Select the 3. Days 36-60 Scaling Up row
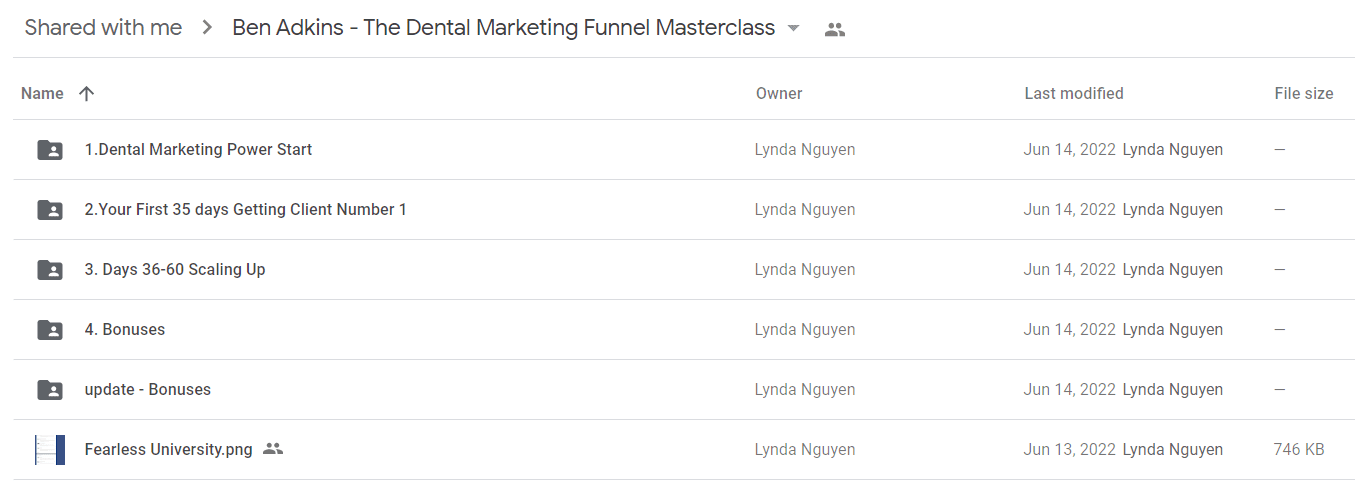The image size is (1355, 483). pyautogui.click(x=683, y=270)
